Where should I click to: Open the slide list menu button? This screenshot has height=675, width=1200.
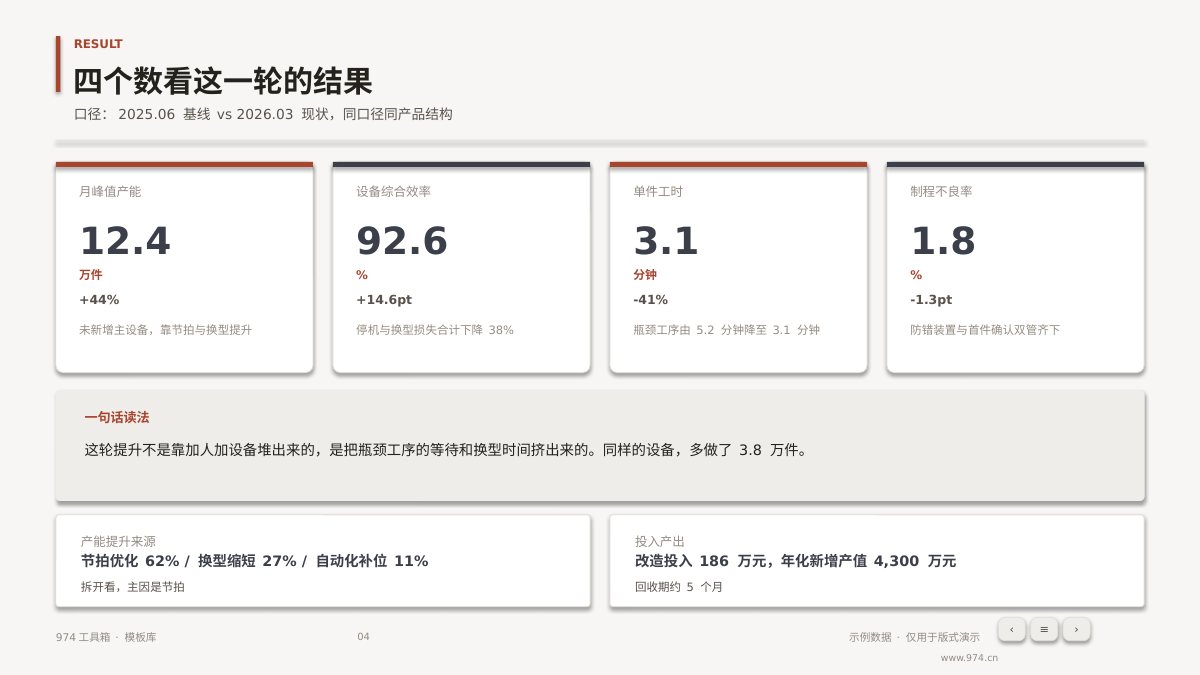coord(1044,629)
